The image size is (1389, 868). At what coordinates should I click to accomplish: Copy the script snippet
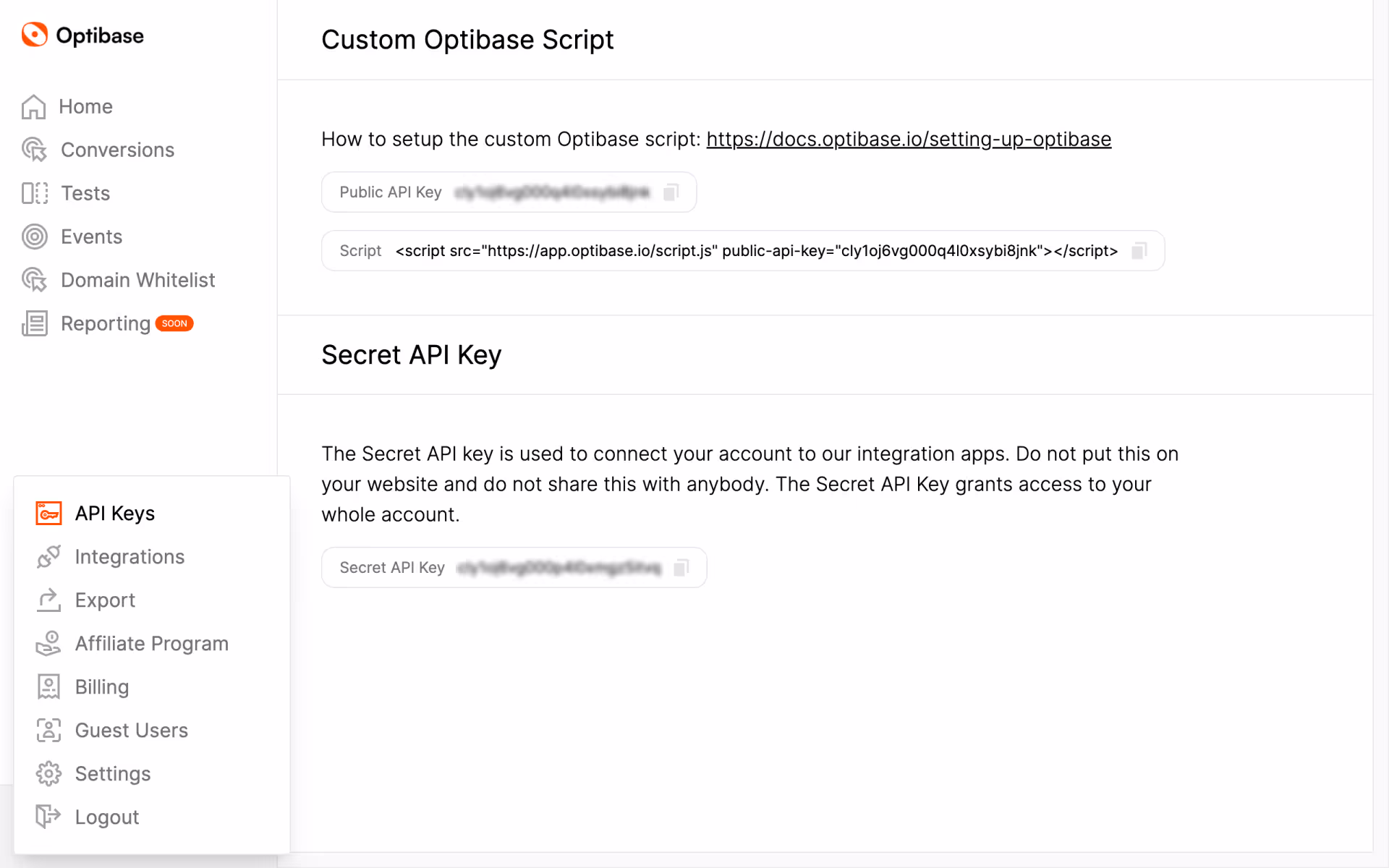1139,251
